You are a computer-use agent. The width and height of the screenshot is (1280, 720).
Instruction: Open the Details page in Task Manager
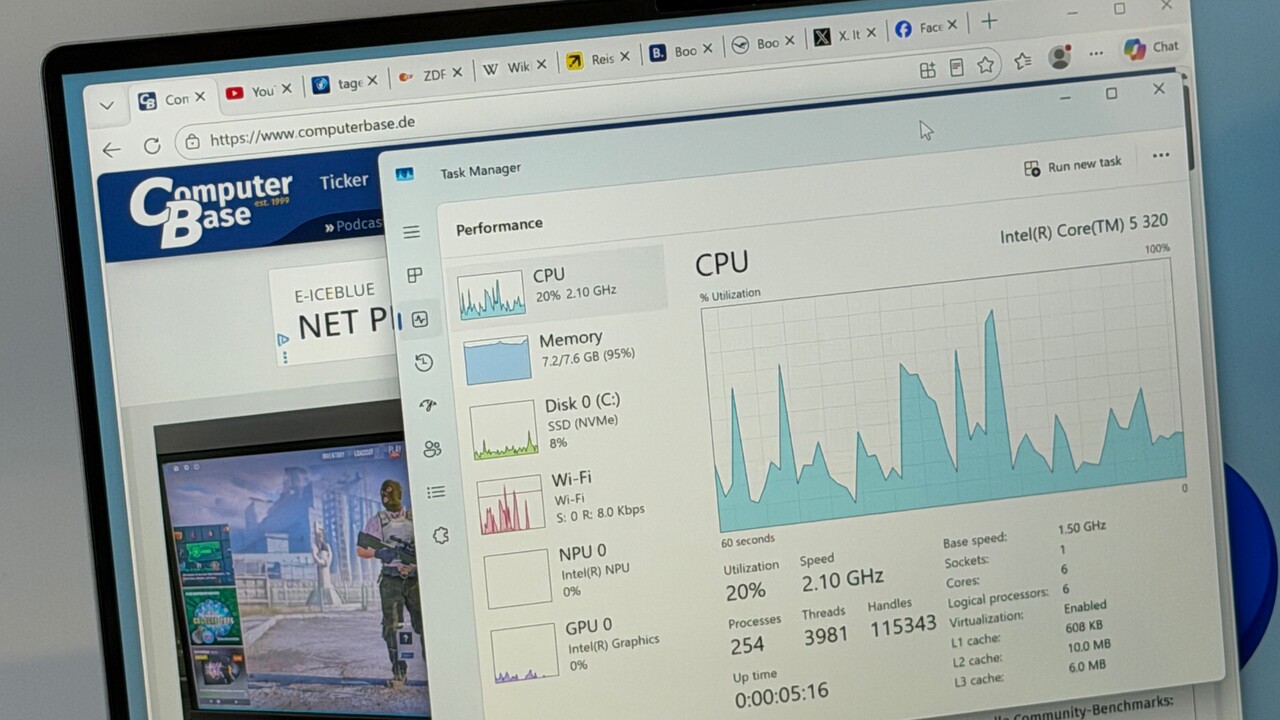436,492
